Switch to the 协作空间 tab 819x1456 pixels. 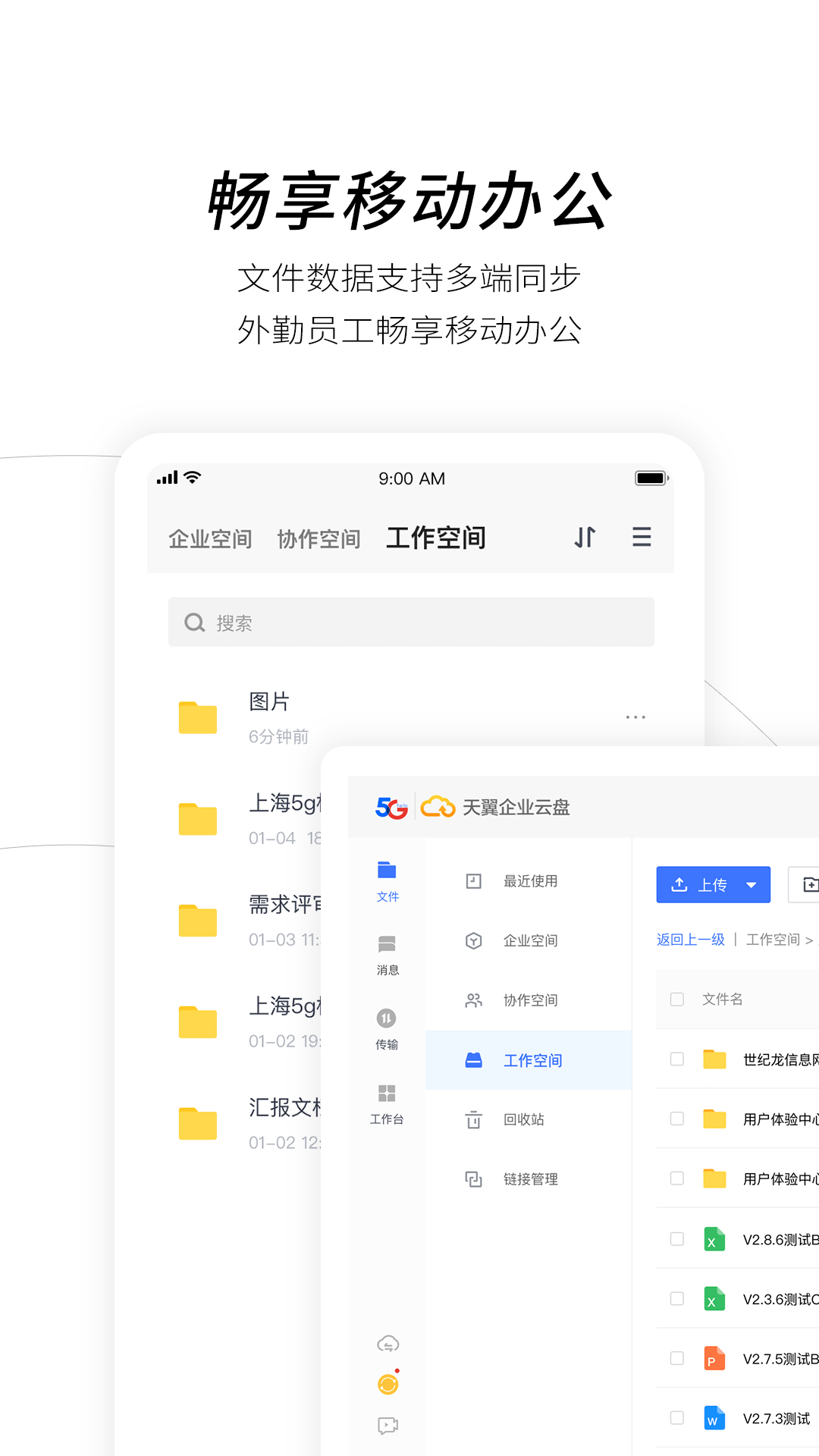point(318,539)
